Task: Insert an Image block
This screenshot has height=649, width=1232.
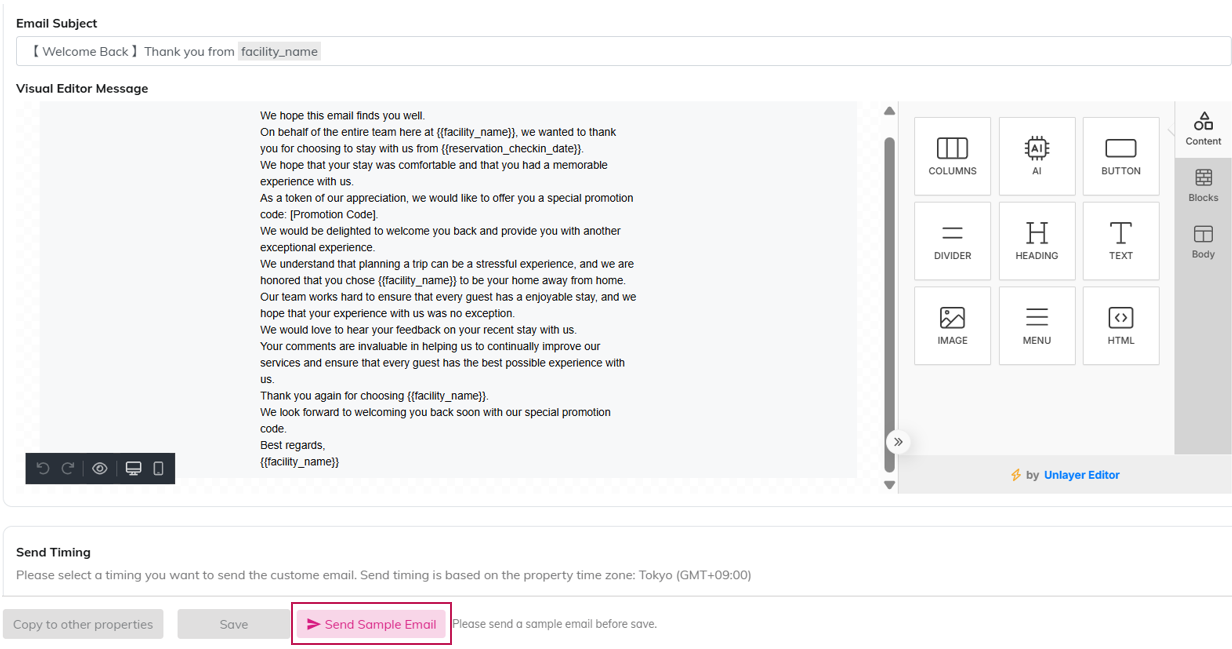Action: 952,326
